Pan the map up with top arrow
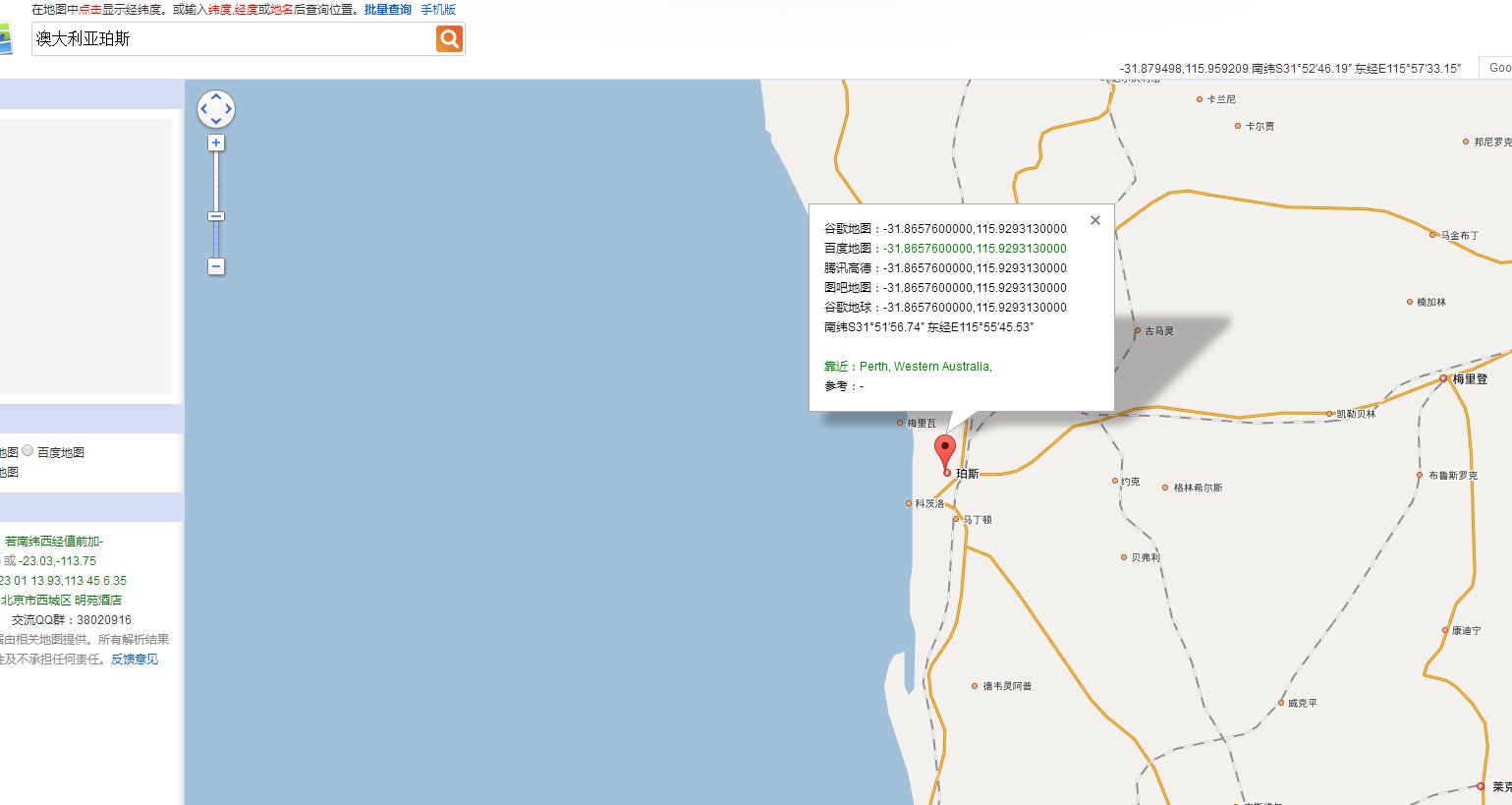1512x805 pixels. [x=216, y=96]
